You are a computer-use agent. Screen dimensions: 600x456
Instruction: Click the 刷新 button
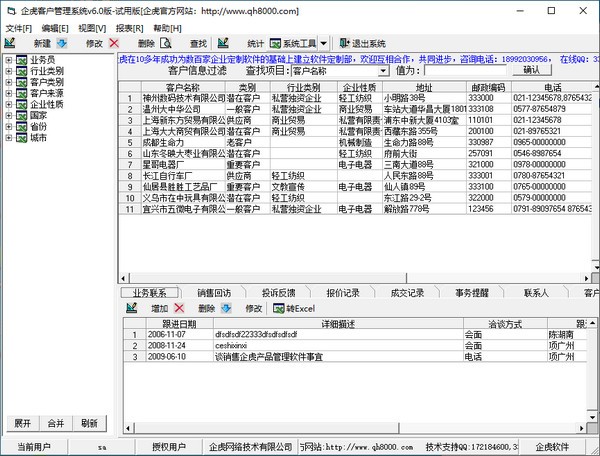[x=89, y=423]
